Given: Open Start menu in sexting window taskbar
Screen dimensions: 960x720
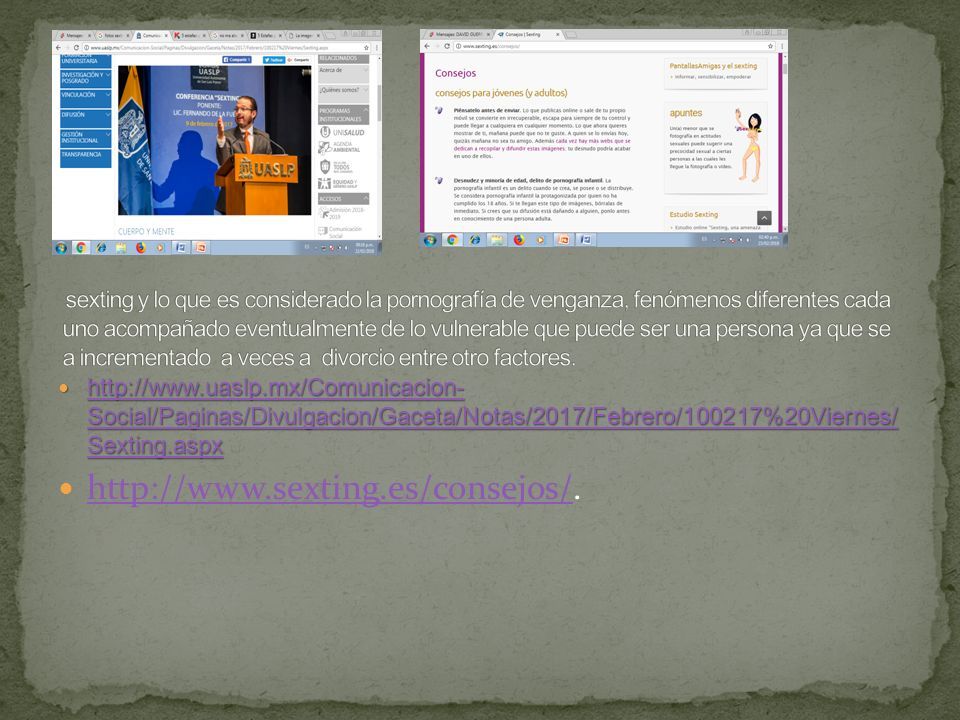Looking at the screenshot, I should point(430,240).
